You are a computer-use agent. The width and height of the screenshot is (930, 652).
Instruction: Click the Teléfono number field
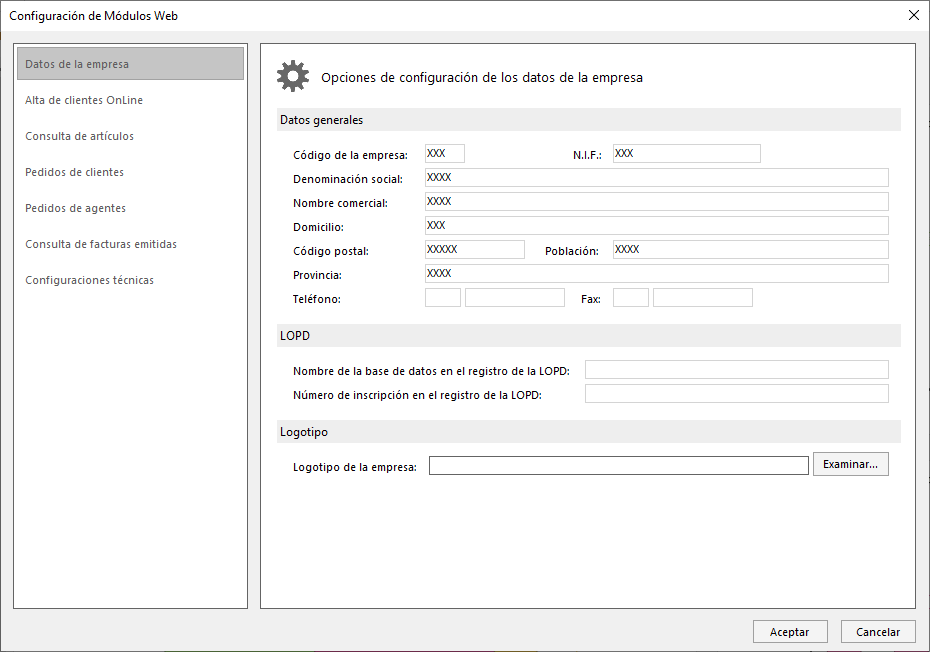click(x=515, y=297)
